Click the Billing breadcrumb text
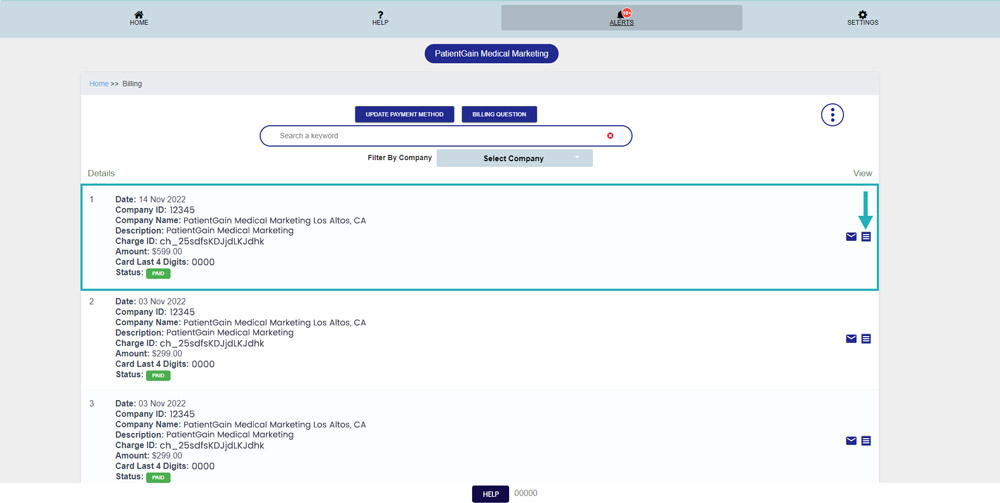 [132, 84]
